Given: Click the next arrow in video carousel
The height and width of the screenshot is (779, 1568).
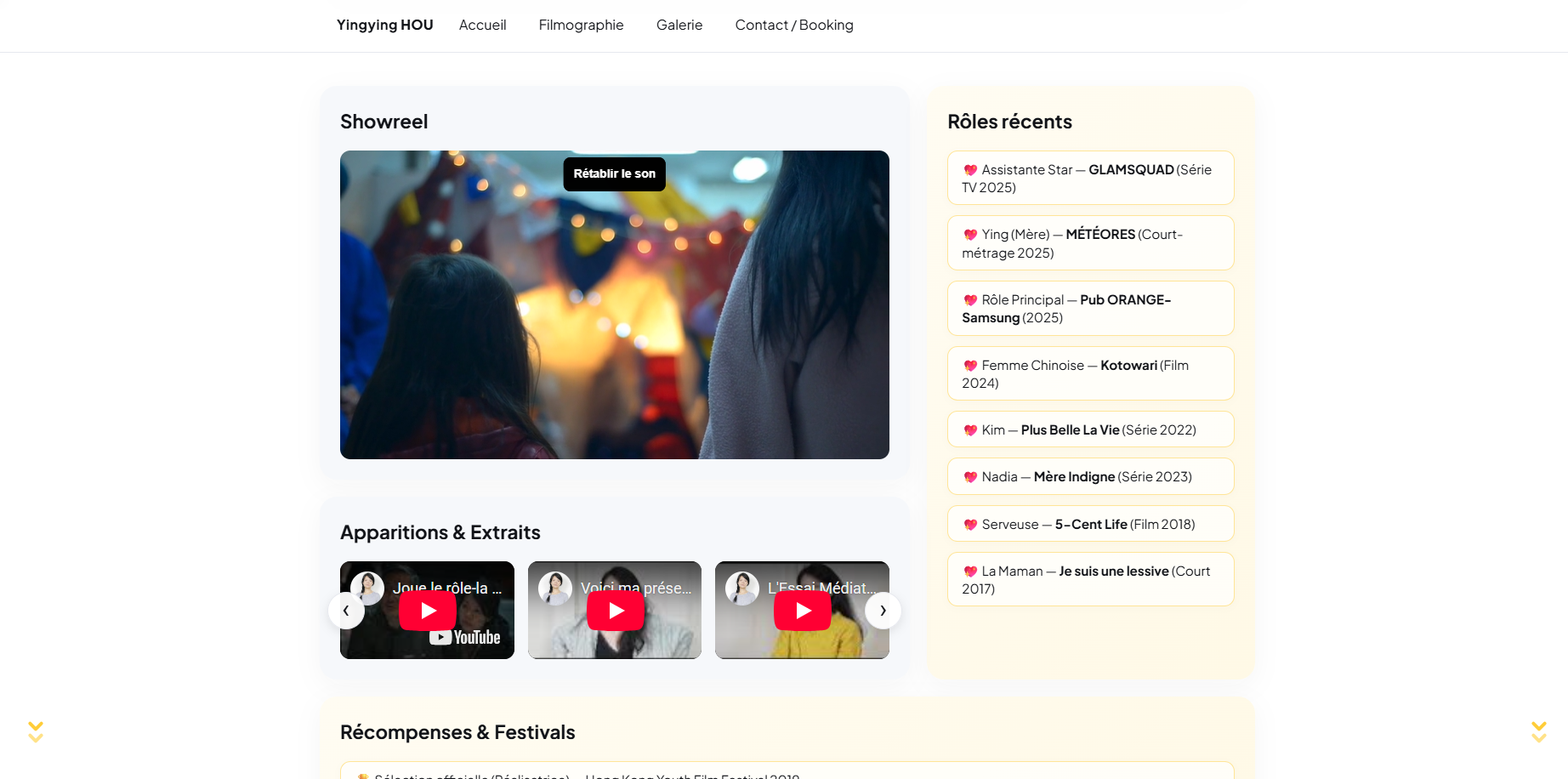Looking at the screenshot, I should coord(883,611).
